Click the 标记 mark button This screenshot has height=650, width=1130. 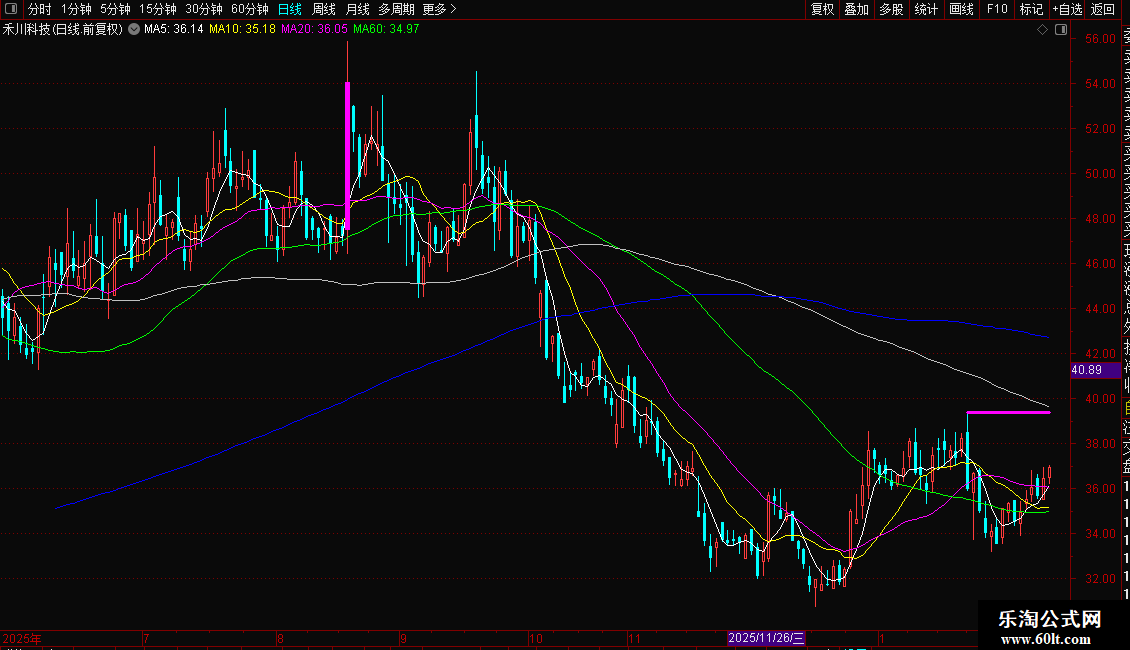point(1031,9)
